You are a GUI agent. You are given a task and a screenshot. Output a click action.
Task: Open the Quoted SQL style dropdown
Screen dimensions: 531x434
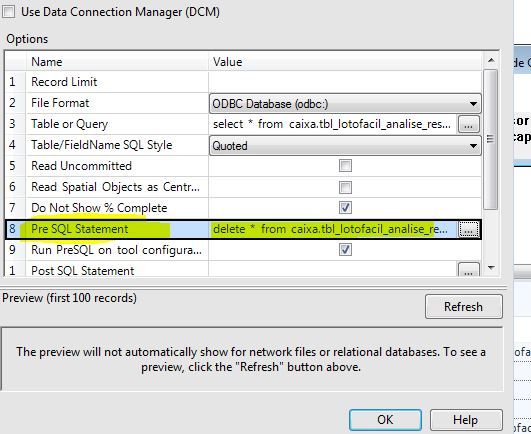pos(345,146)
